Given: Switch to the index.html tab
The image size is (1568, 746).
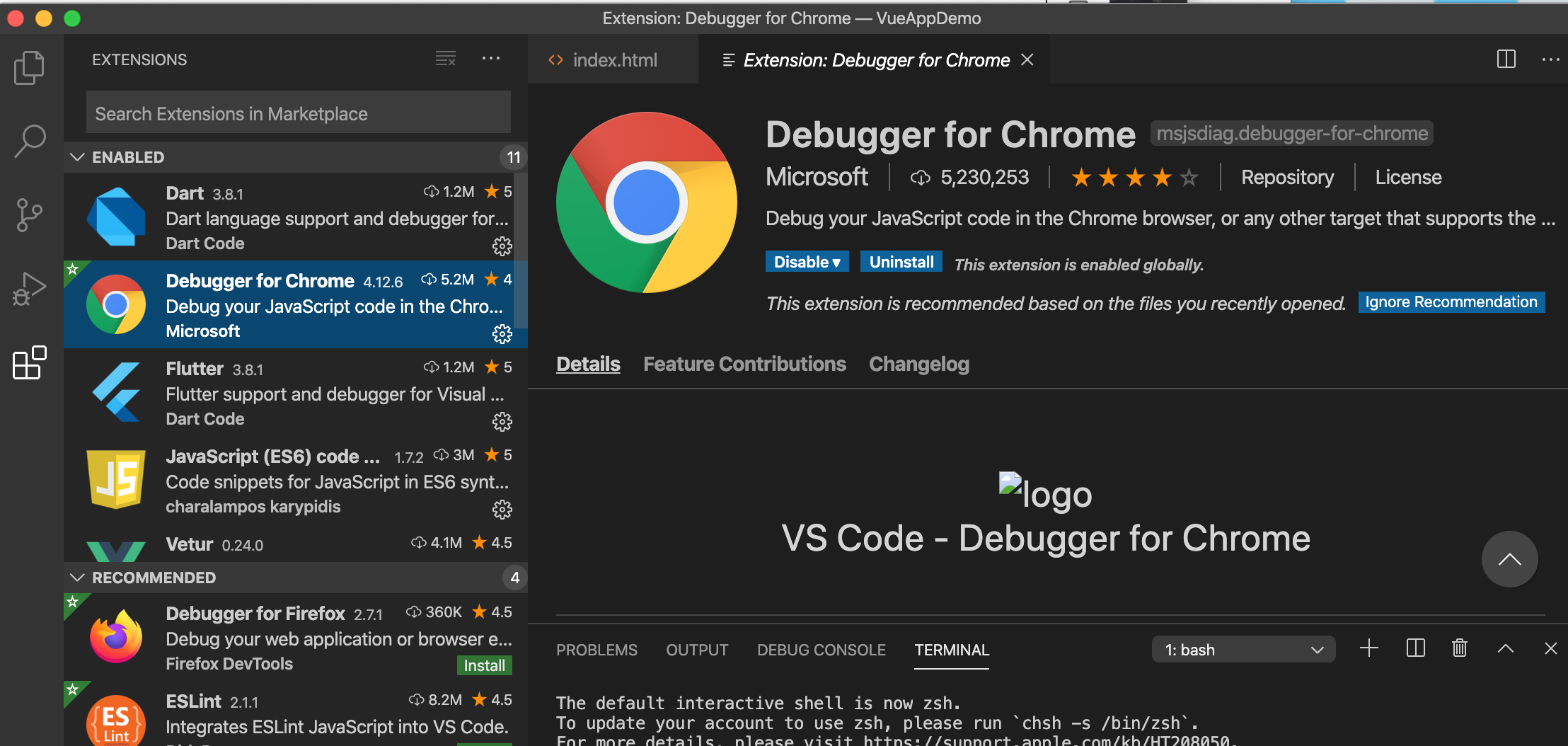Looking at the screenshot, I should [614, 59].
